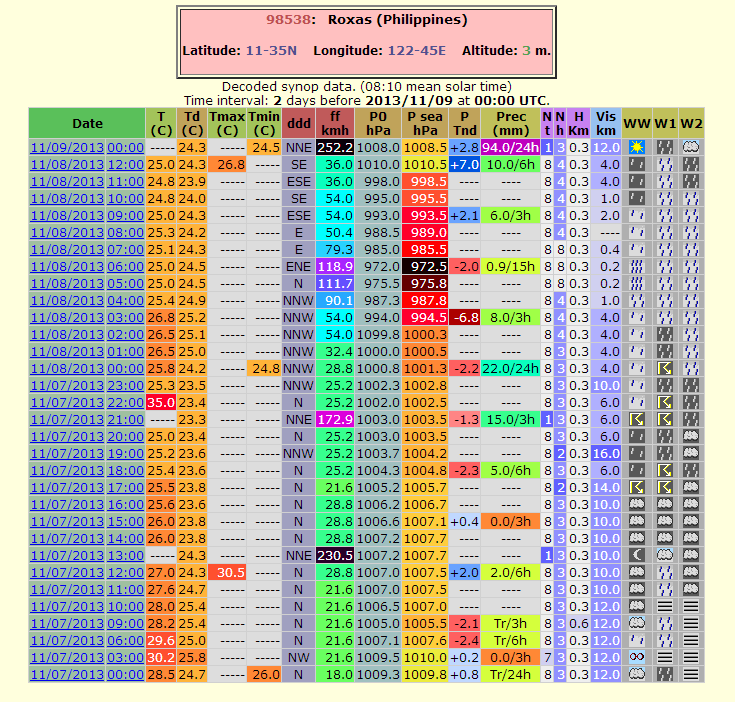
Task: Open the 11/08/2013 06:00 observation link
Action: click(87, 266)
